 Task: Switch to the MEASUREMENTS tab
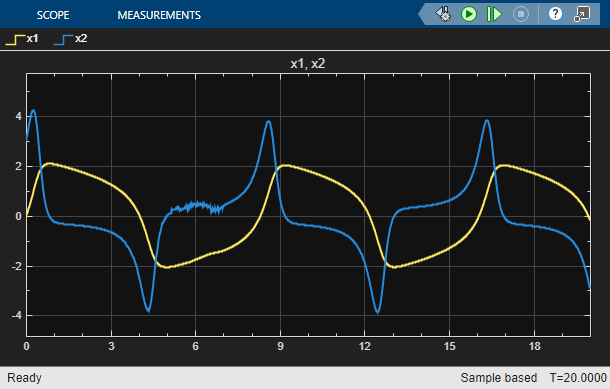point(159,15)
